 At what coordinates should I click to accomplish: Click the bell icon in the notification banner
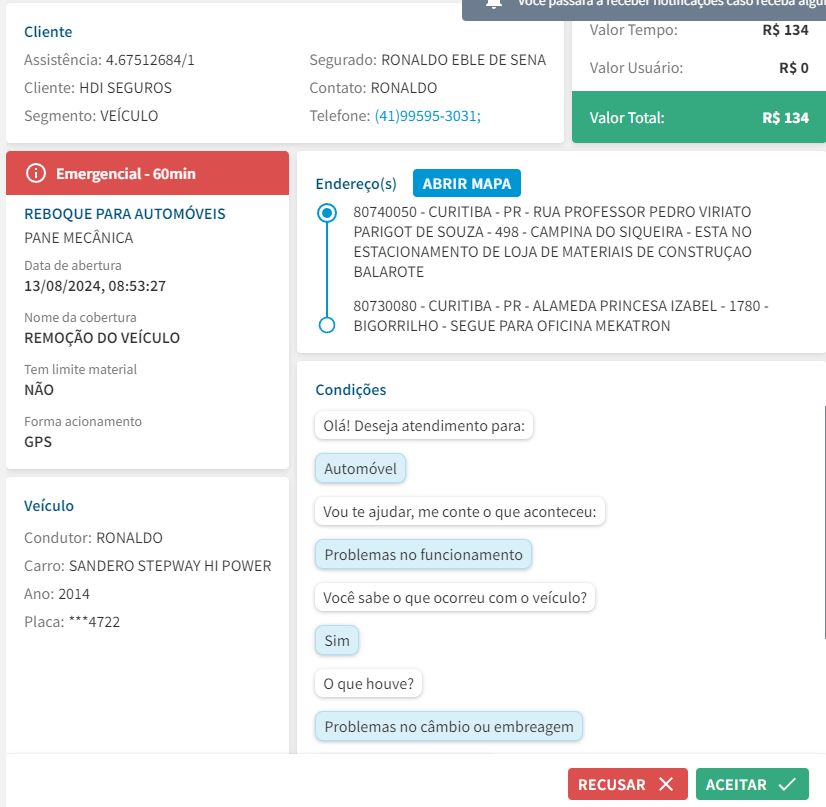(493, 4)
